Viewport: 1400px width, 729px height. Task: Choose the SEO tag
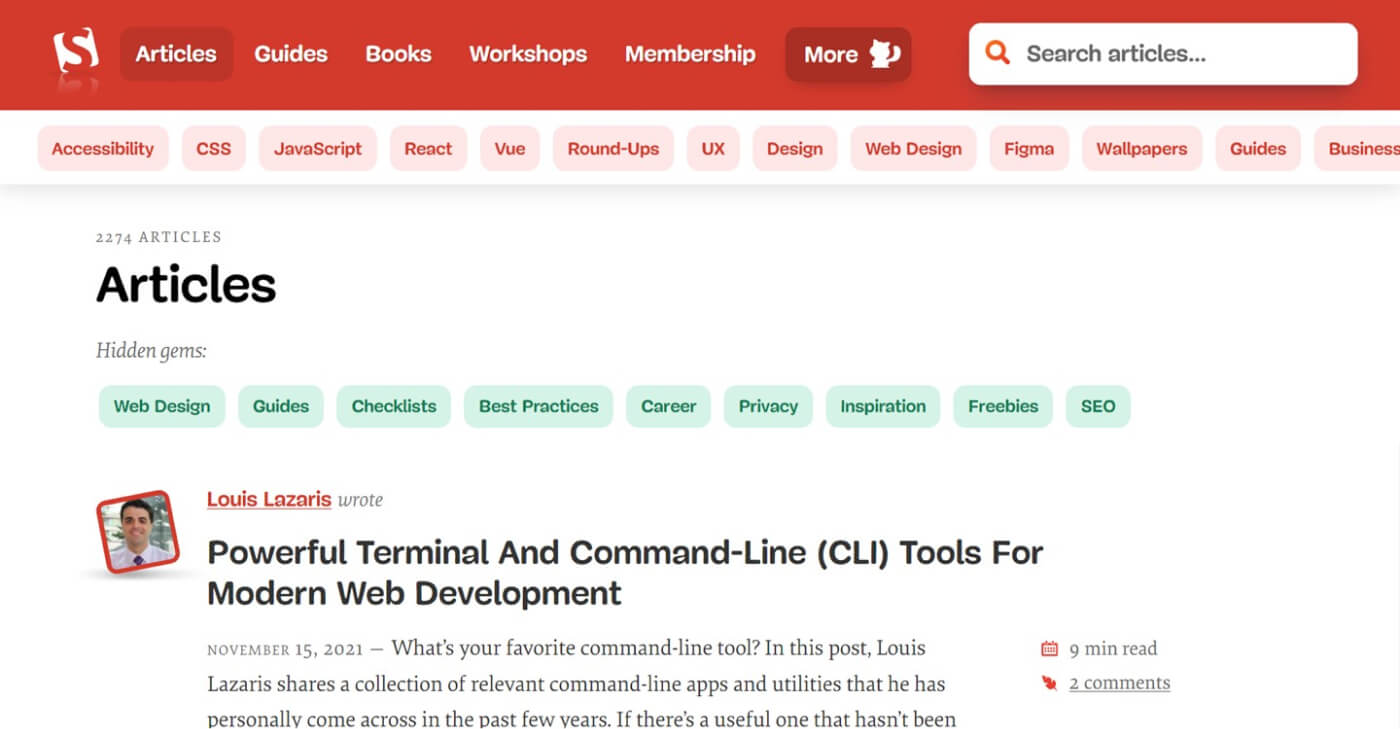(x=1098, y=406)
